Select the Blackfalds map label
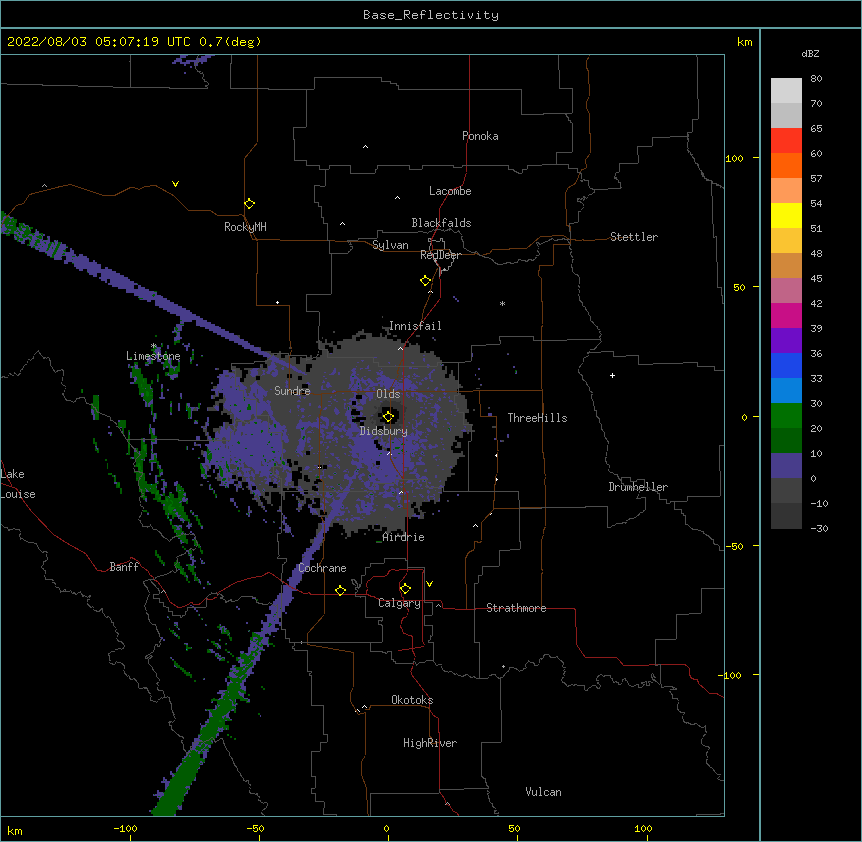 (441, 223)
